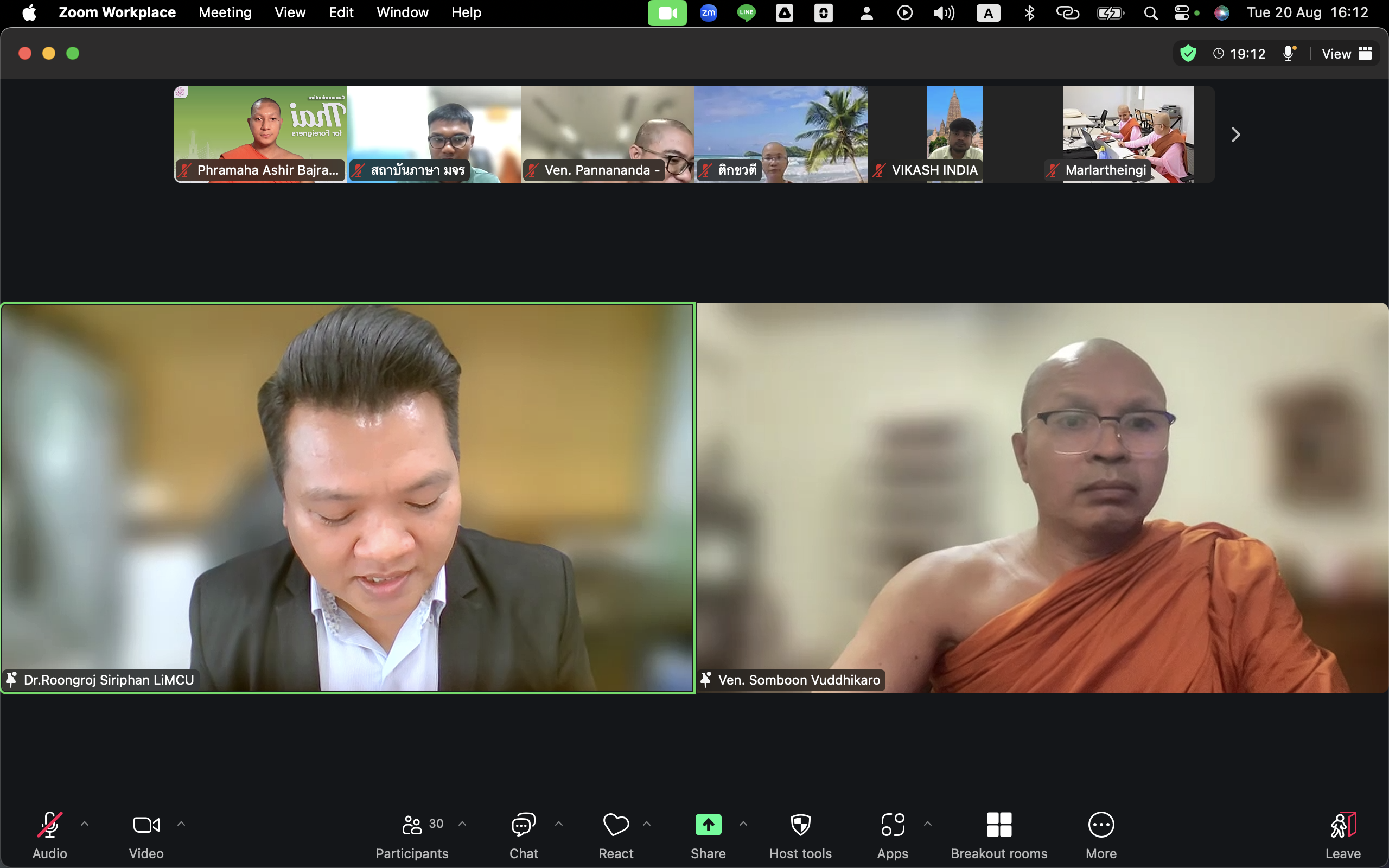Screen dimensions: 1389x868
Task: Select Phramaha Ashir Bajra video thumbnail
Action: tap(260, 135)
